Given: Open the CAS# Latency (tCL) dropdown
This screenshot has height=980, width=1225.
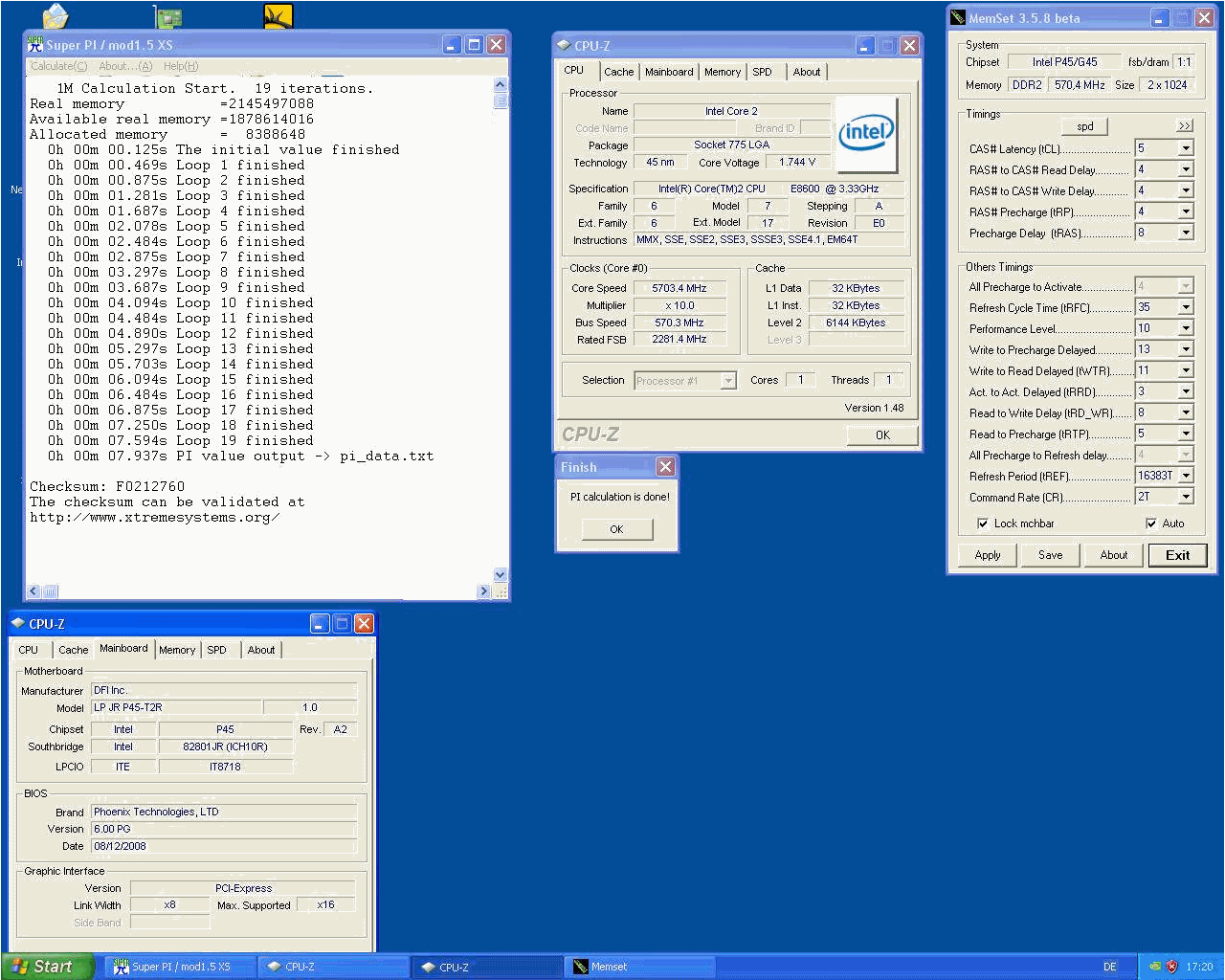Looking at the screenshot, I should point(1186,148).
